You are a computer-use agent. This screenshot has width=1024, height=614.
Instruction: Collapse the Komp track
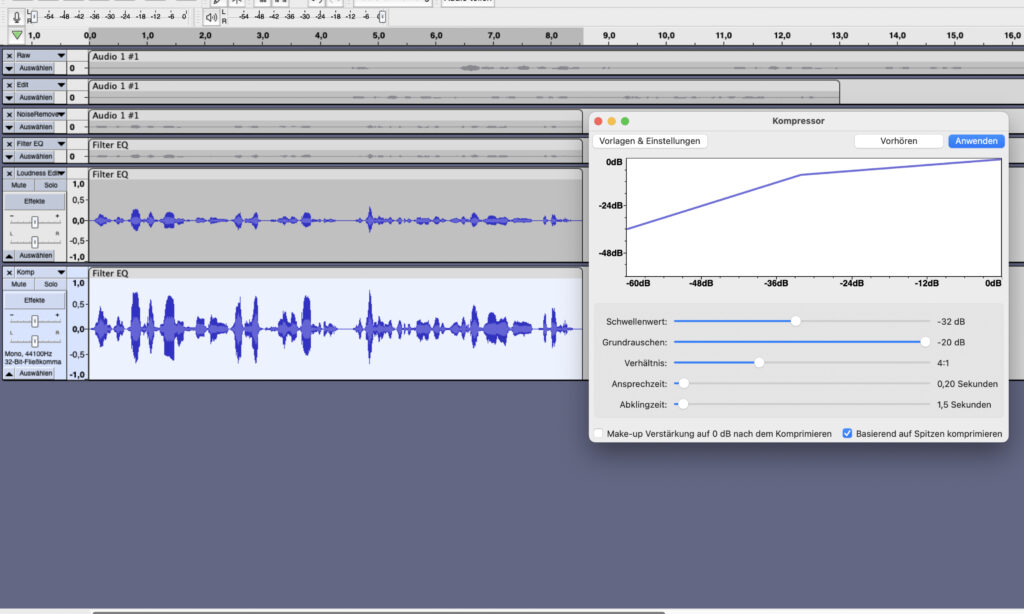point(9,374)
